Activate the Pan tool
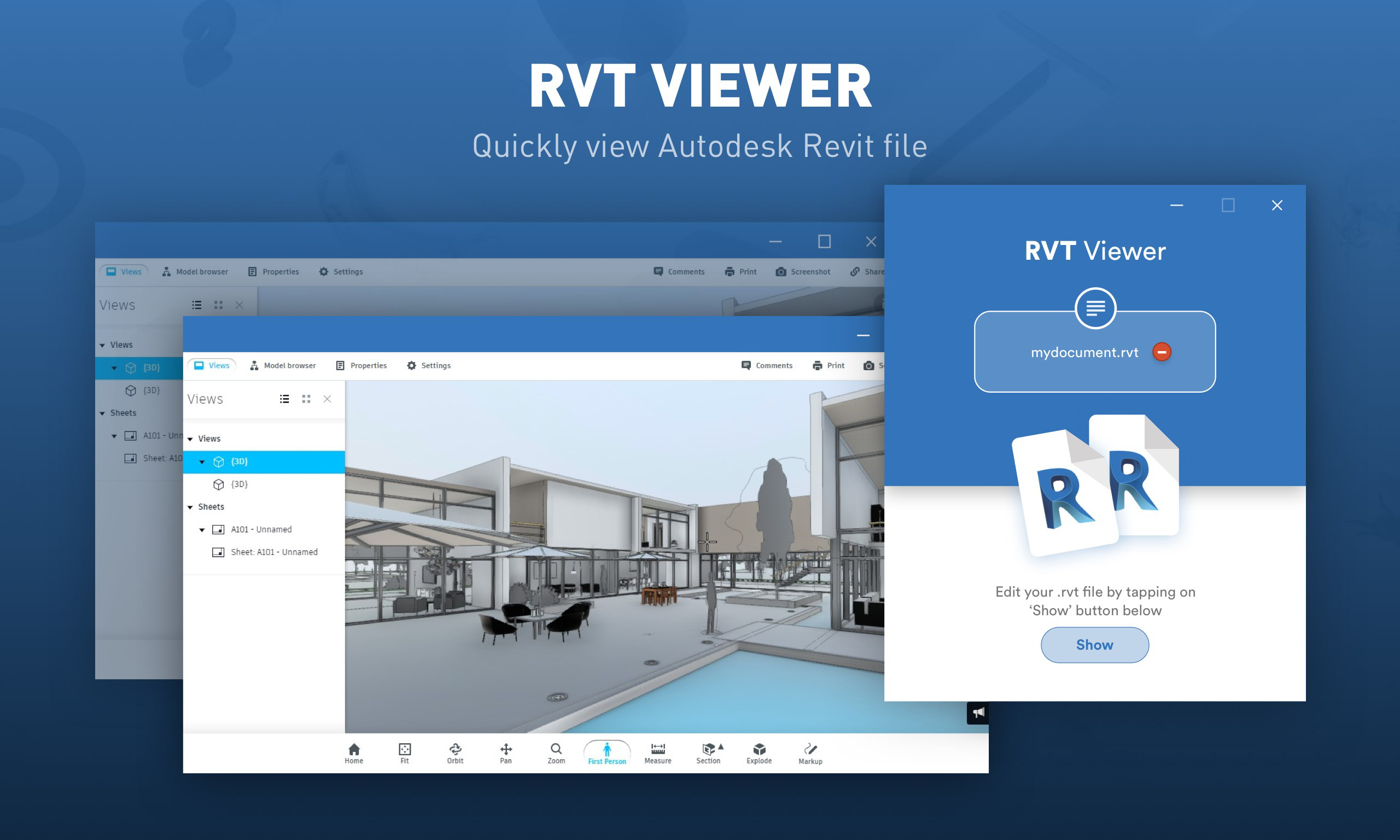 (505, 753)
